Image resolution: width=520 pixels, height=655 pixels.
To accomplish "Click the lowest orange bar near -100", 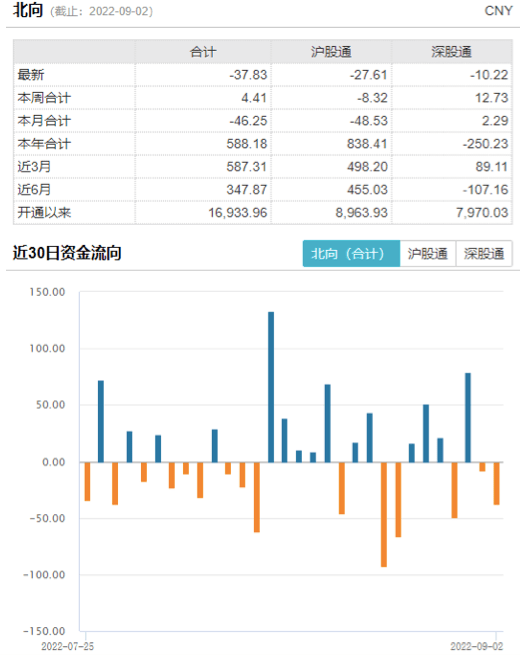I will pyautogui.click(x=384, y=514).
